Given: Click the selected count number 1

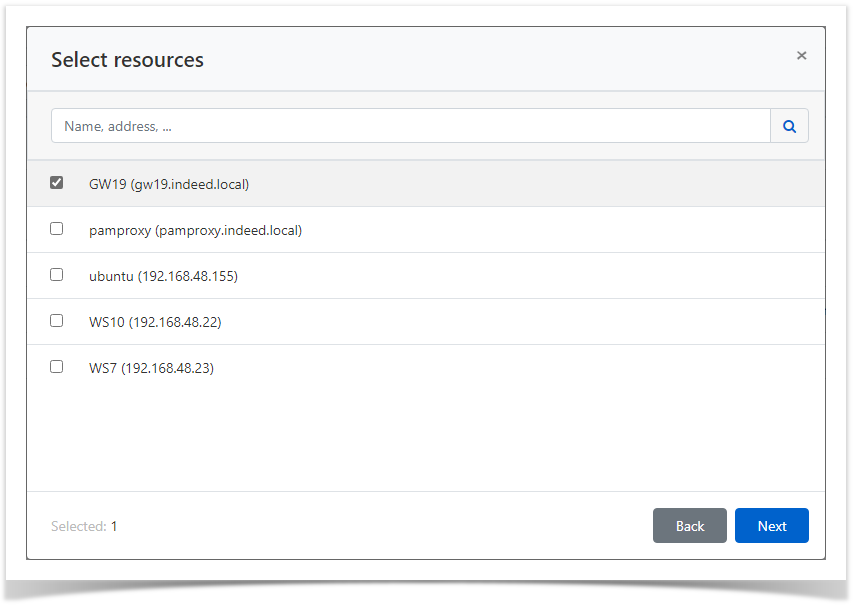Looking at the screenshot, I should 114,526.
